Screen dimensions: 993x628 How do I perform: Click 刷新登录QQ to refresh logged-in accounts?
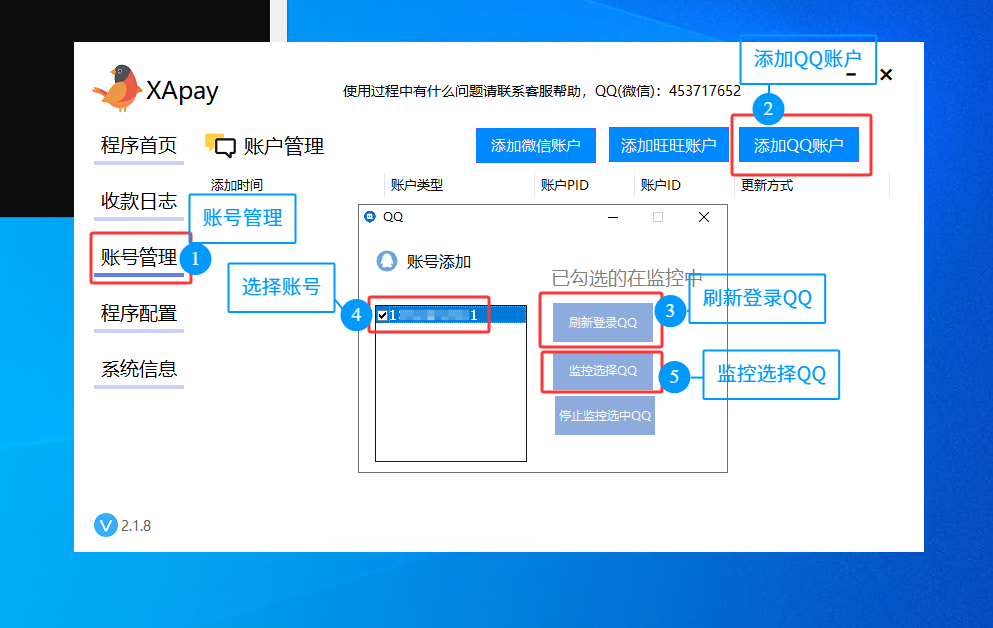point(602,322)
